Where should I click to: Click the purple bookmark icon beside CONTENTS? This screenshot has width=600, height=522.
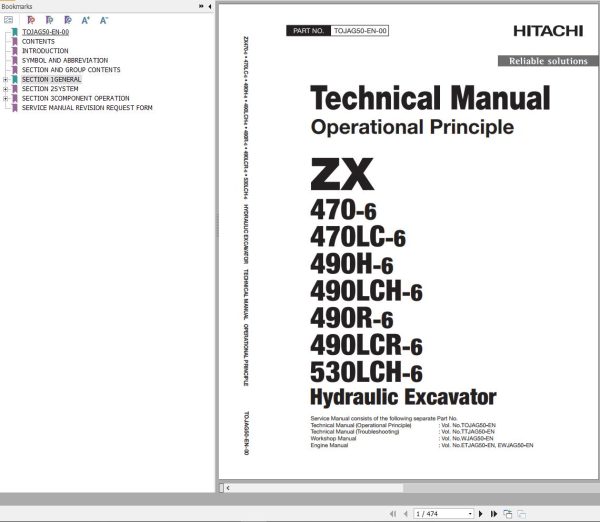click(x=15, y=41)
